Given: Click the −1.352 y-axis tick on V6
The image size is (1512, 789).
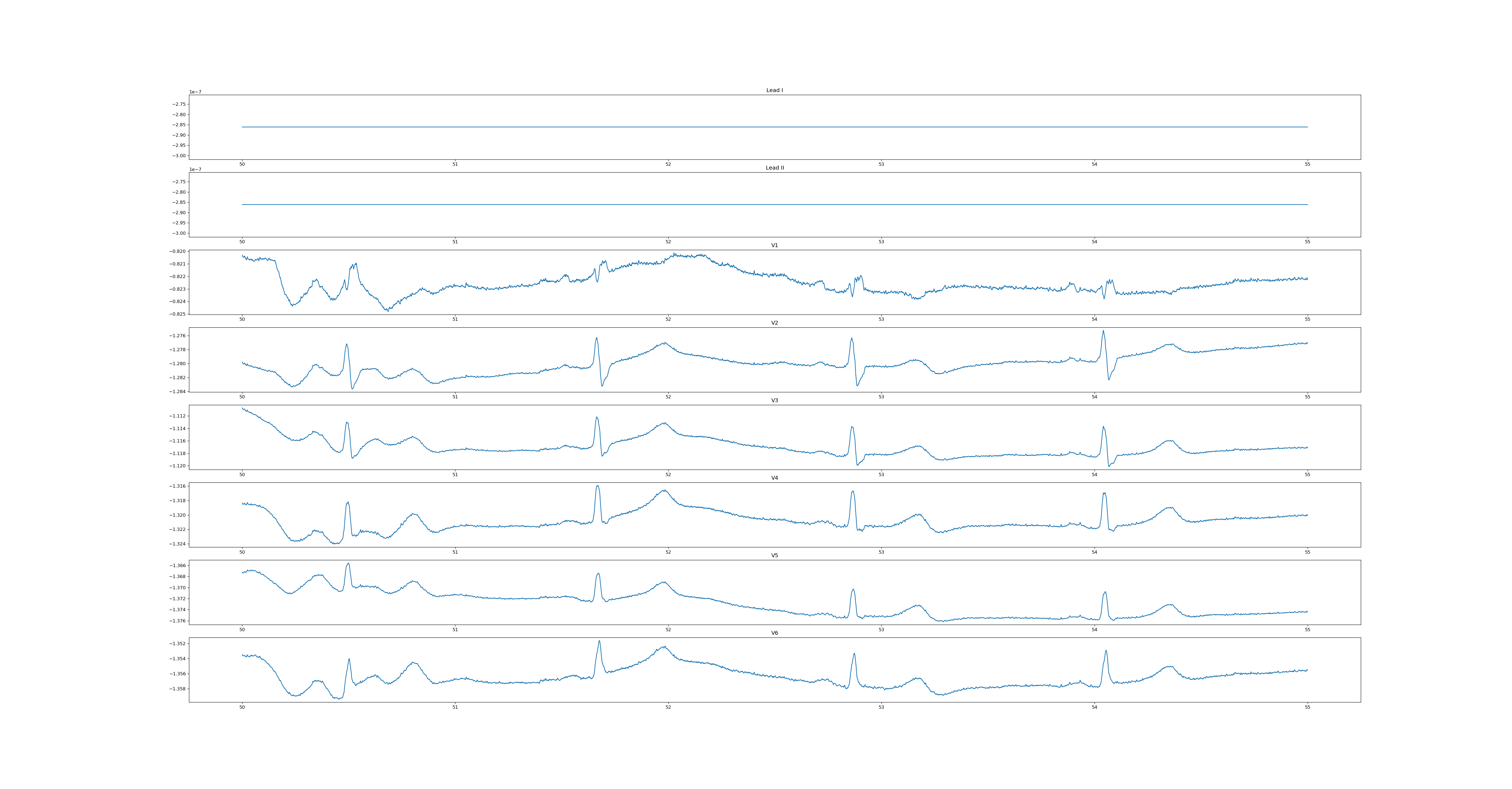Looking at the screenshot, I should tap(177, 644).
